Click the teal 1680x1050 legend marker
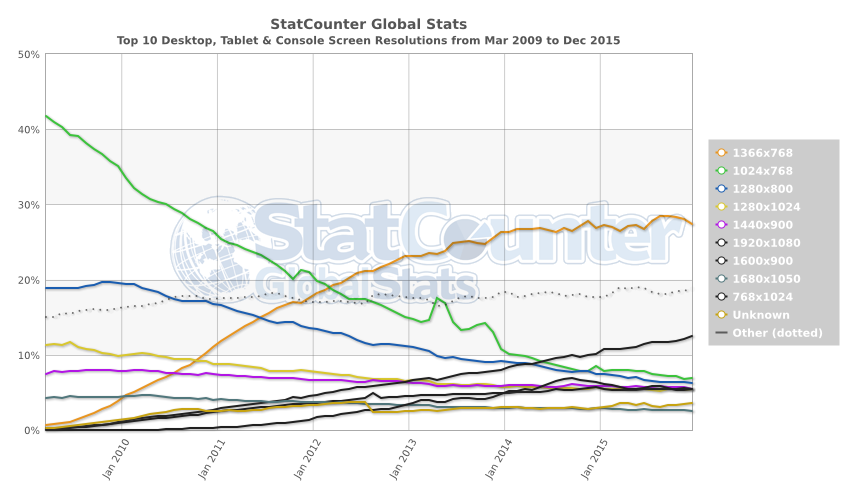Viewport: 854px width, 500px height. point(722,278)
